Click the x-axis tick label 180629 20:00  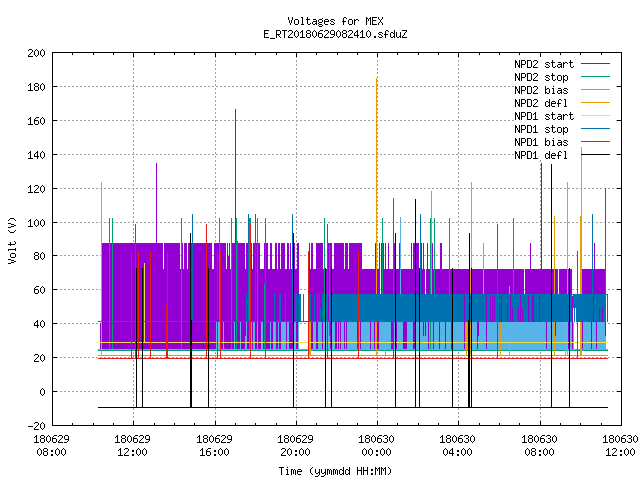[295, 446]
